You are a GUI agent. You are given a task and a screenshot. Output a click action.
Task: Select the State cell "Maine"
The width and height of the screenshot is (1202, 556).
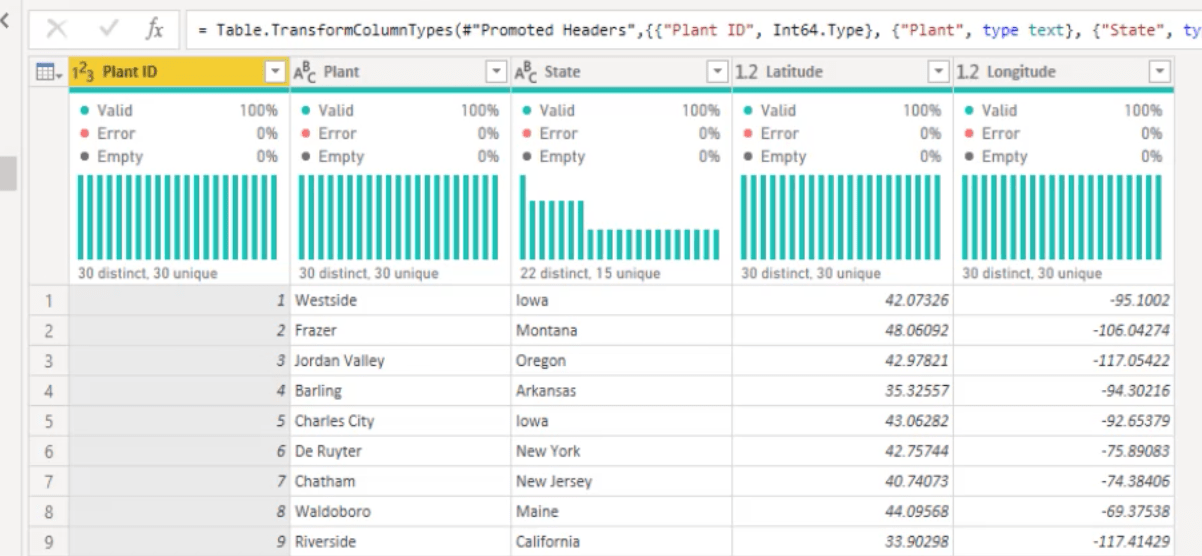[621, 511]
